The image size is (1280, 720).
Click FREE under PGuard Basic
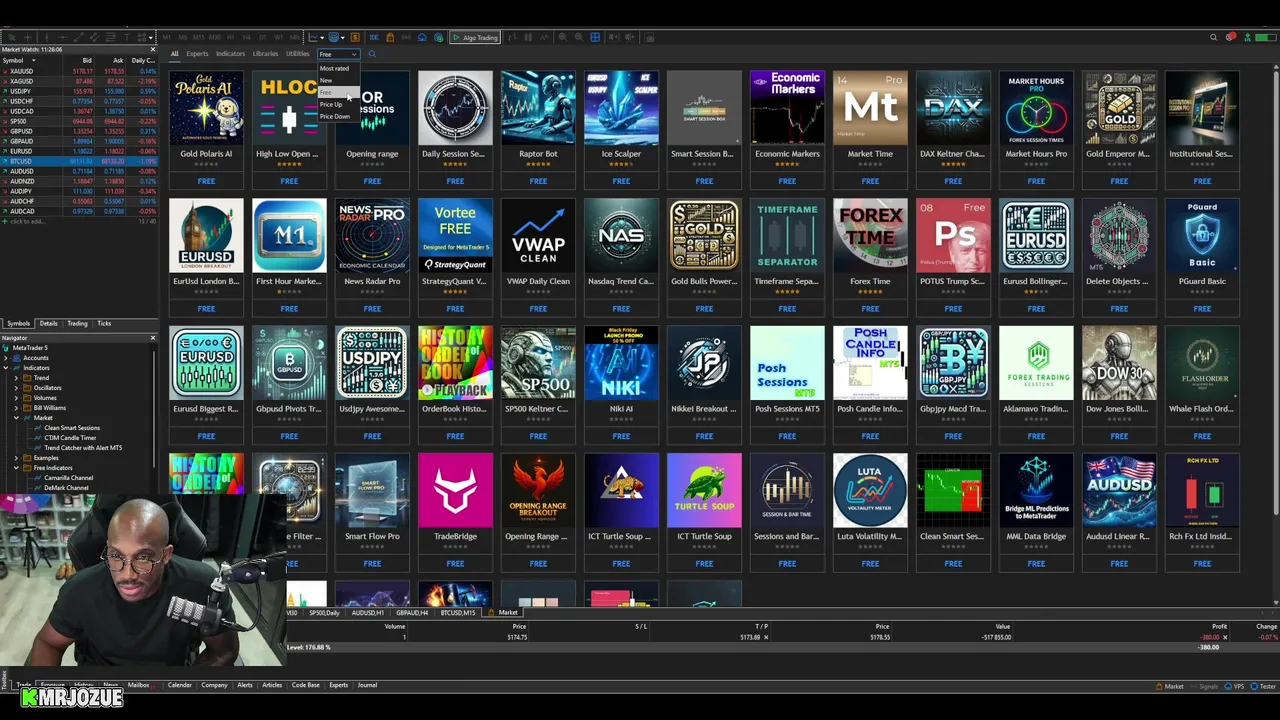pyautogui.click(x=1202, y=309)
